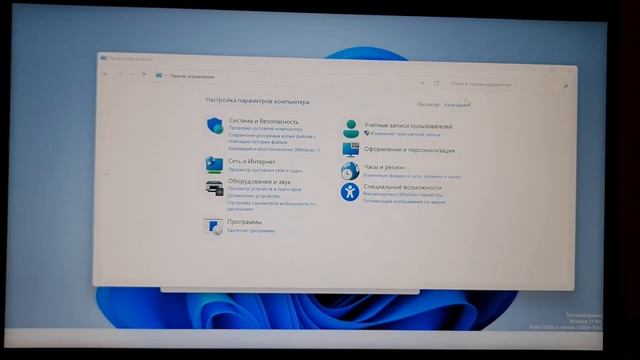The height and width of the screenshot is (360, 640).
Task: Click the mobility settings link
Action: [x=271, y=205]
